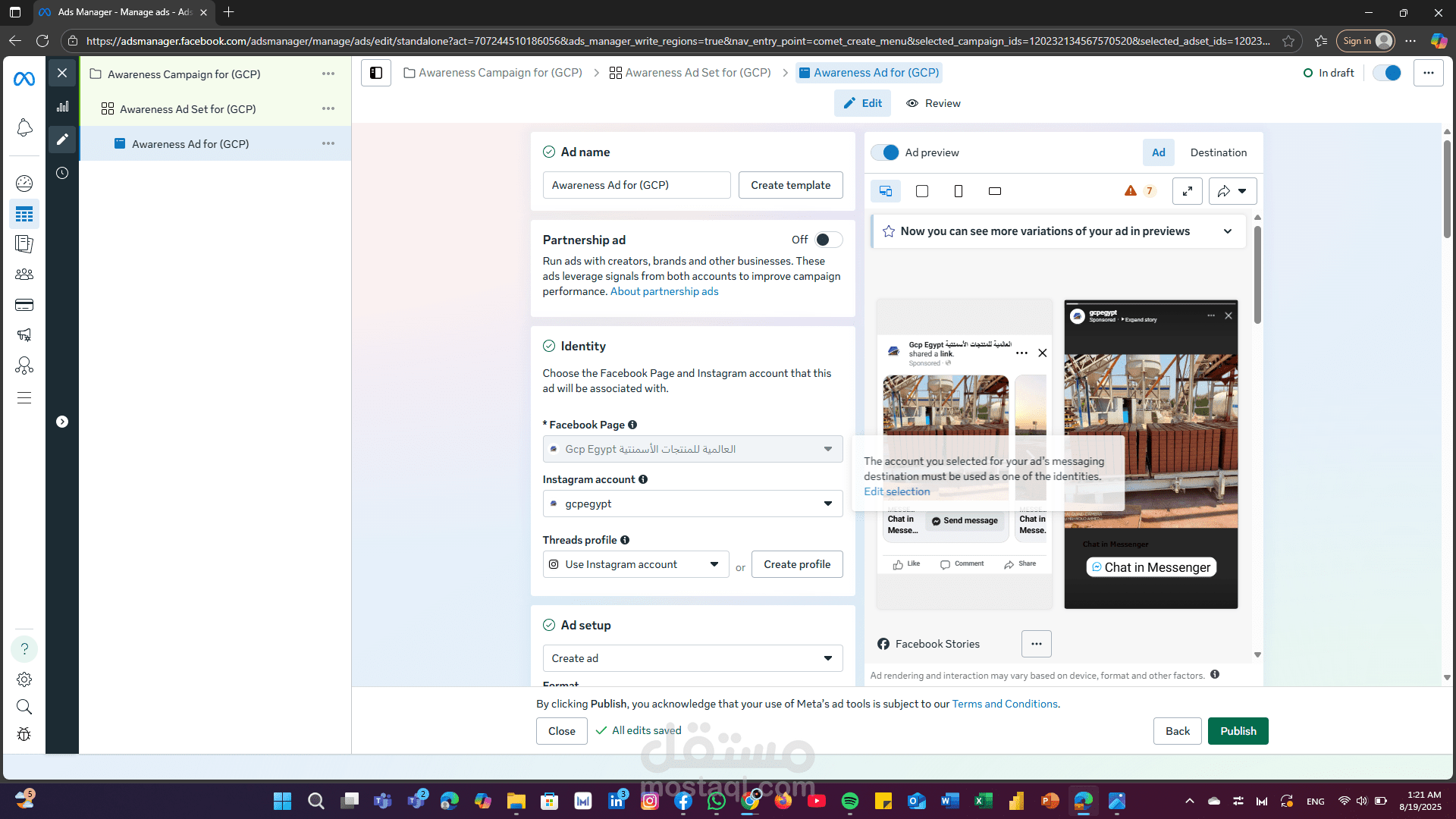
Task: Click Edit selection link
Action: (x=897, y=491)
